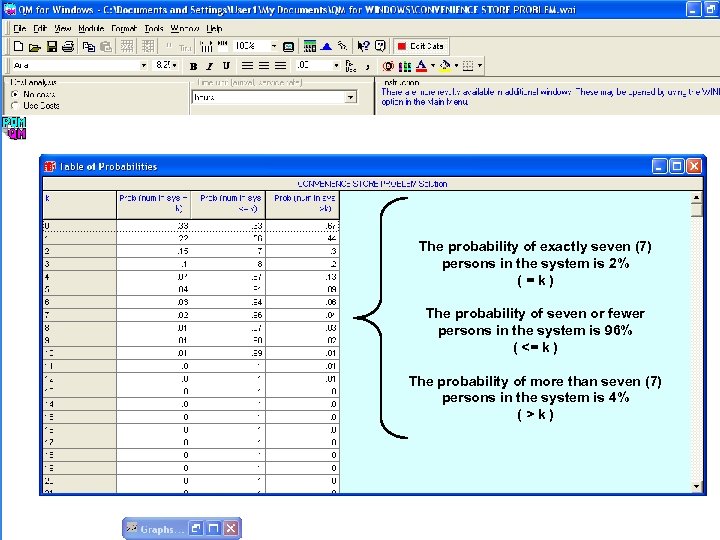This screenshot has width=720, height=540.
Task: Toggle Italic formatting
Action: pyautogui.click(x=209, y=66)
